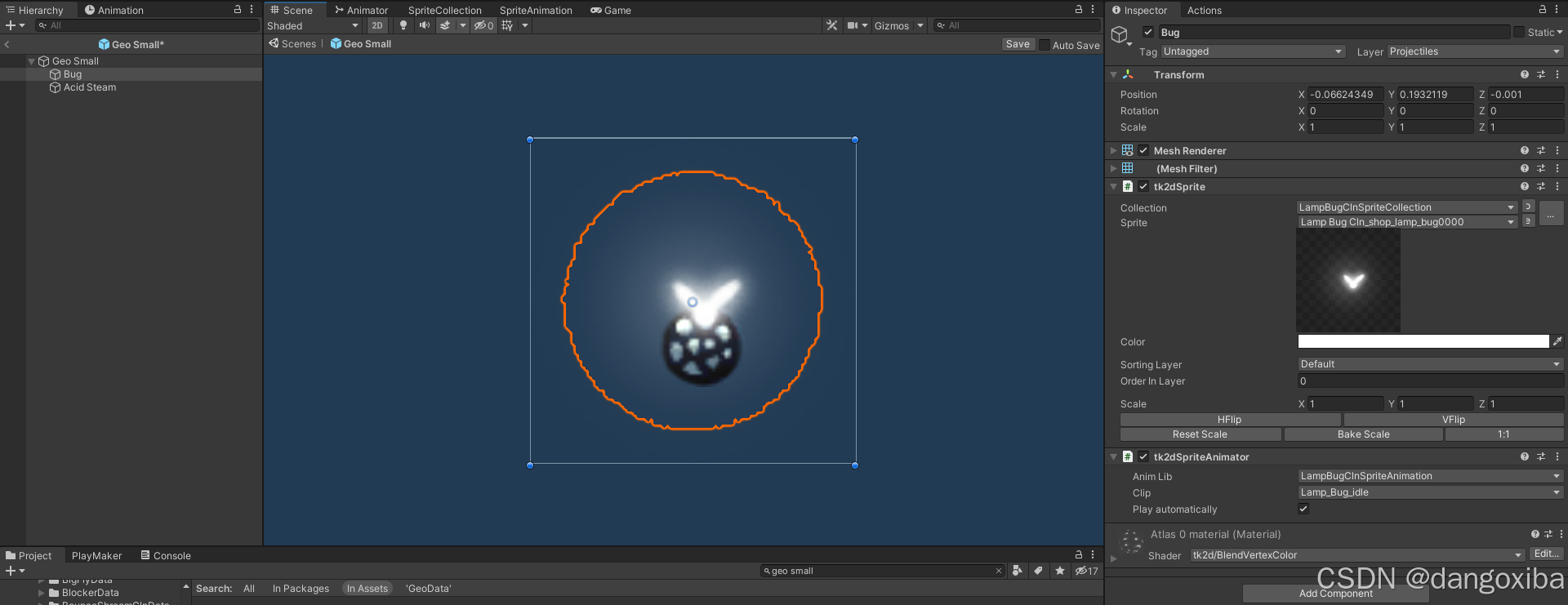Disable the tk2dSprite component checkbox
1568x605 pixels.
pos(1143,186)
